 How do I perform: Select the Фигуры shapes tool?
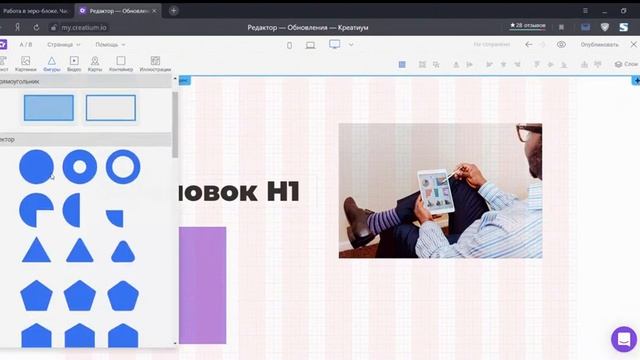coord(52,64)
